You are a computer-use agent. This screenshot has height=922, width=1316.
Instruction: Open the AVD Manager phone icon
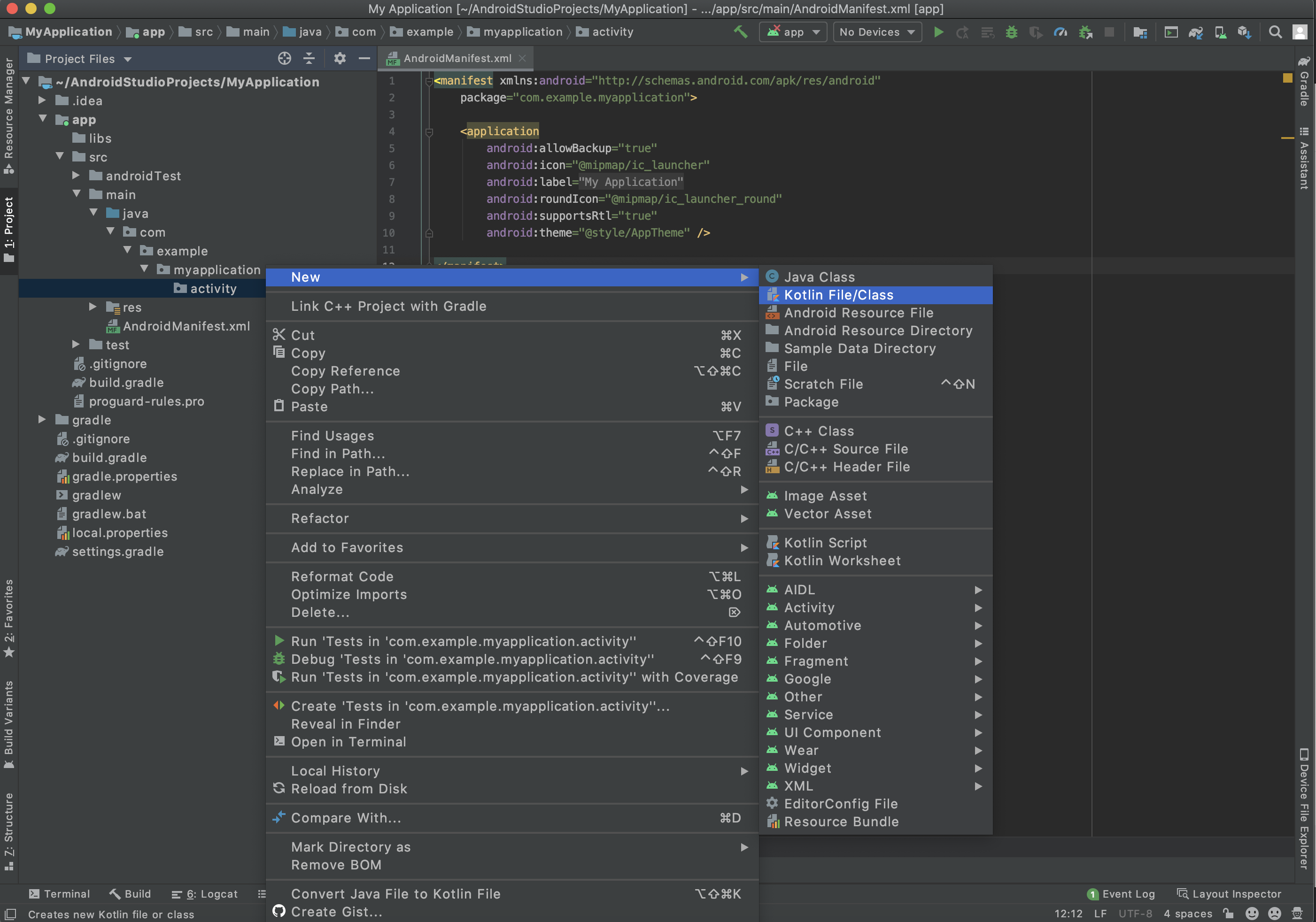pyautogui.click(x=1220, y=32)
